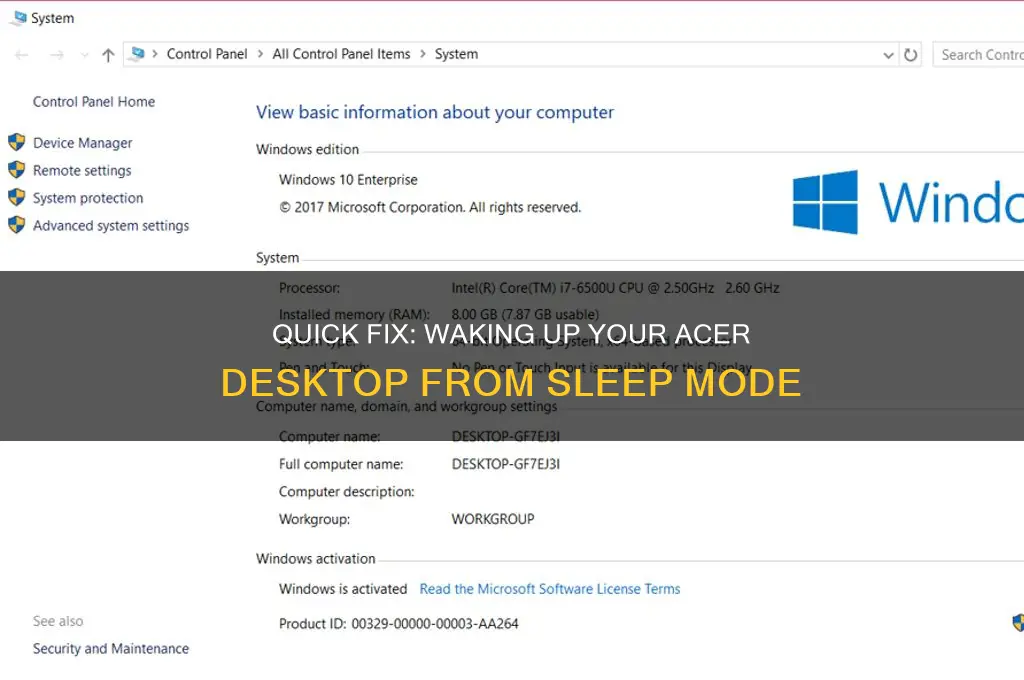Image resolution: width=1024 pixels, height=680 pixels.
Task: Go forward with the Forward arrow
Action: coord(57,55)
